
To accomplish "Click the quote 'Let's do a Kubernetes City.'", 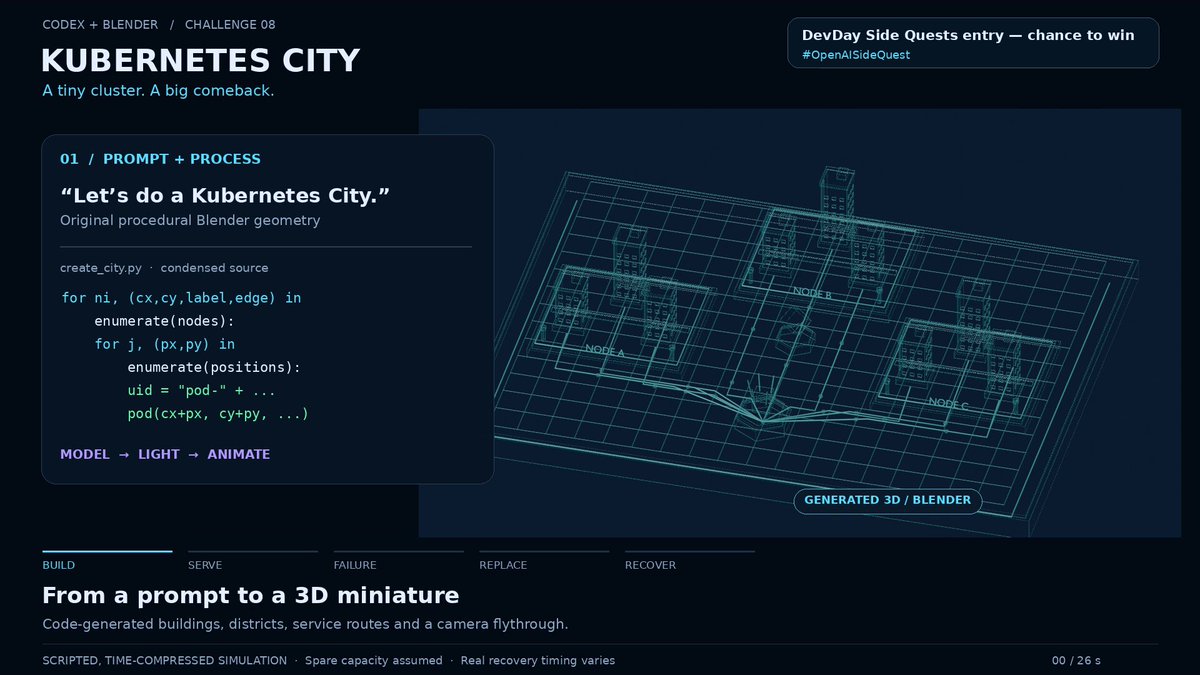I will 224,195.
